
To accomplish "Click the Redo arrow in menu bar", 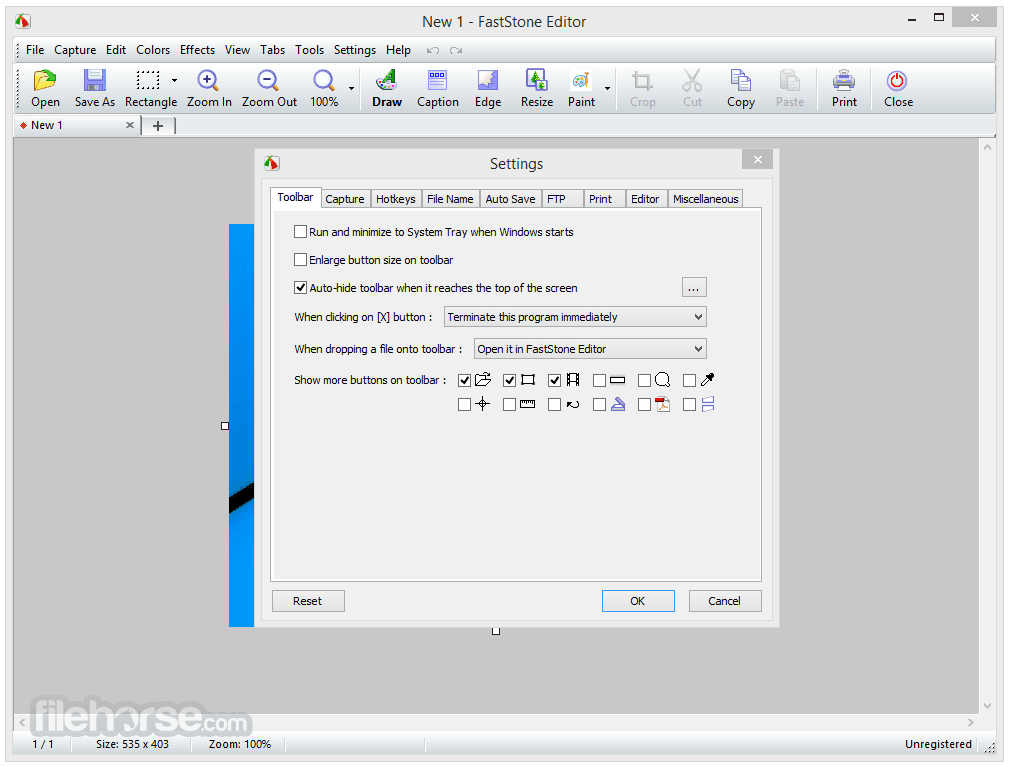I will tap(456, 50).
